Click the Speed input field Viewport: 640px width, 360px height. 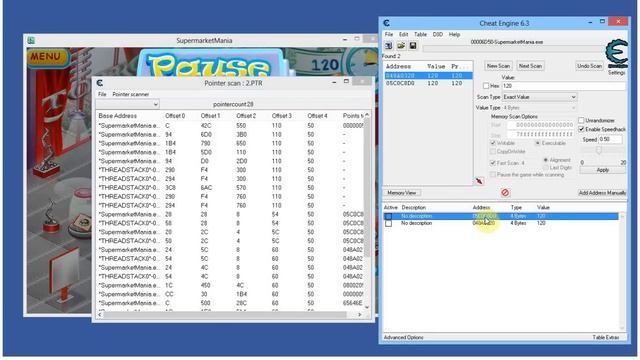tap(610, 139)
